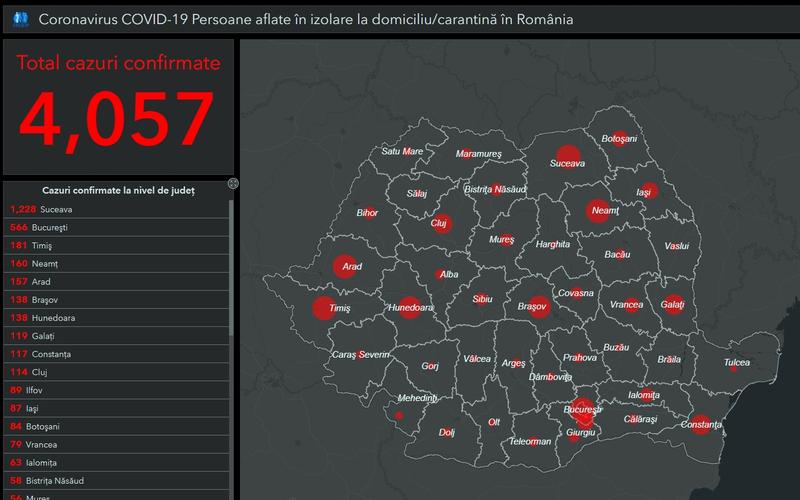Click the Harghita county label on map
This screenshot has height=500, width=800.
click(553, 244)
